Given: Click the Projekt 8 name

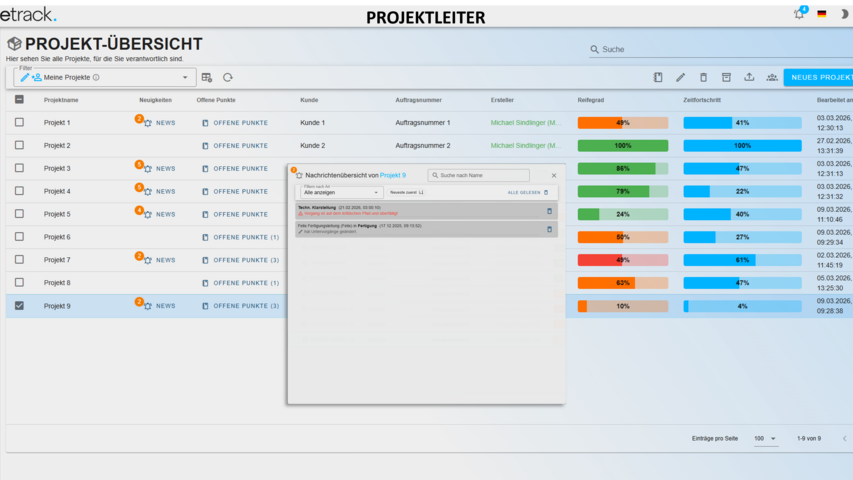Looking at the screenshot, I should [57, 283].
